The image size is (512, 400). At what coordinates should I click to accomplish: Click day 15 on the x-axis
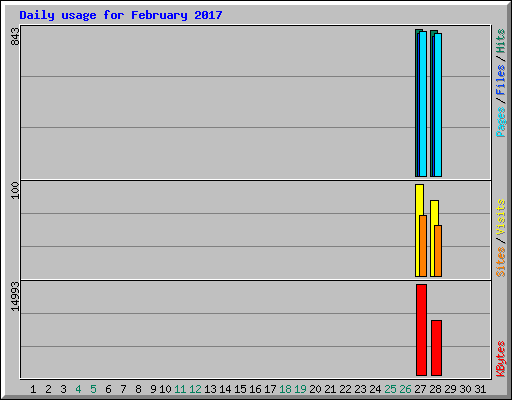coord(240,389)
